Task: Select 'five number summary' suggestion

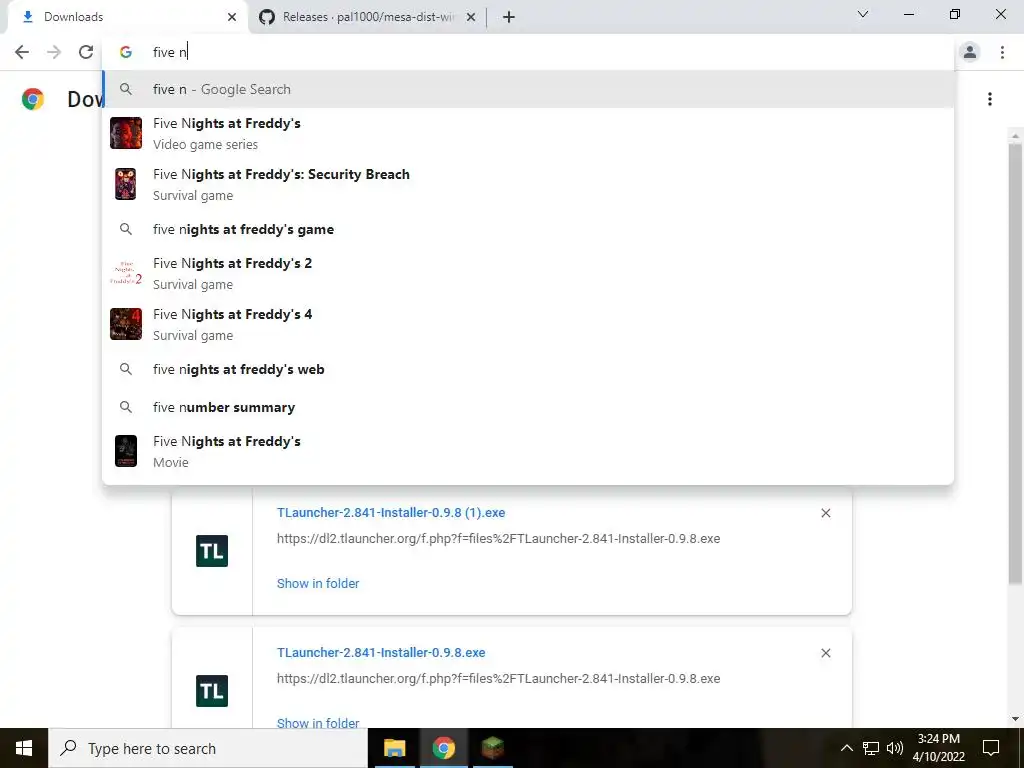Action: click(528, 407)
